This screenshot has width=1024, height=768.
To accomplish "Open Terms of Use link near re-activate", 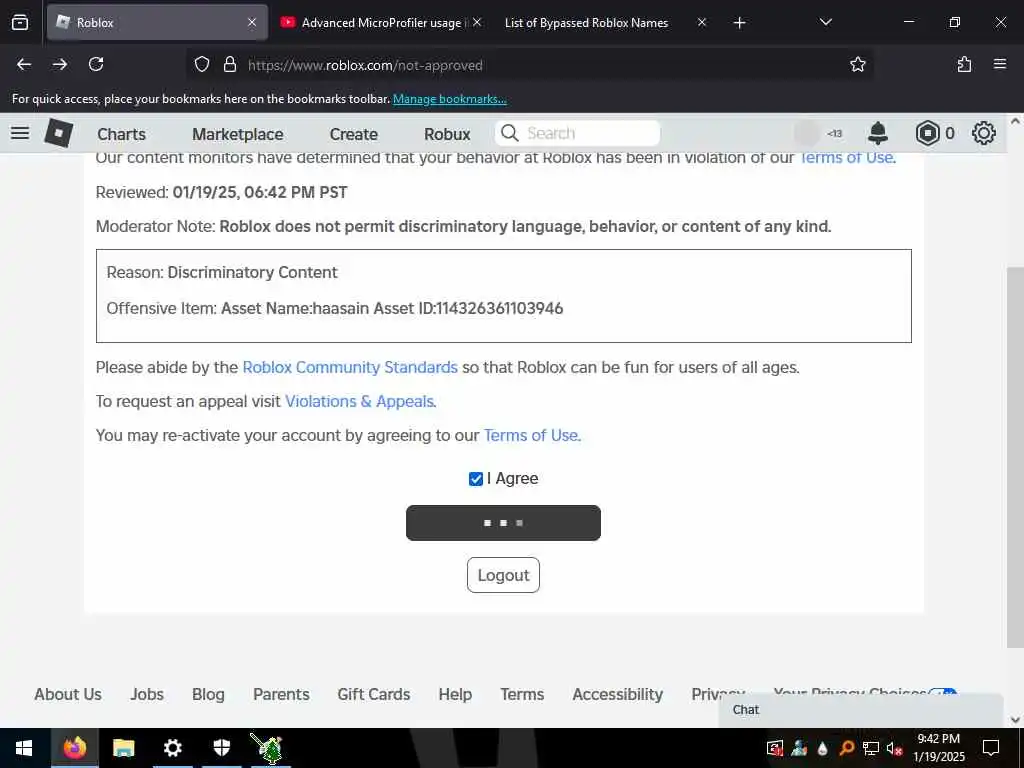I will pos(531,435).
